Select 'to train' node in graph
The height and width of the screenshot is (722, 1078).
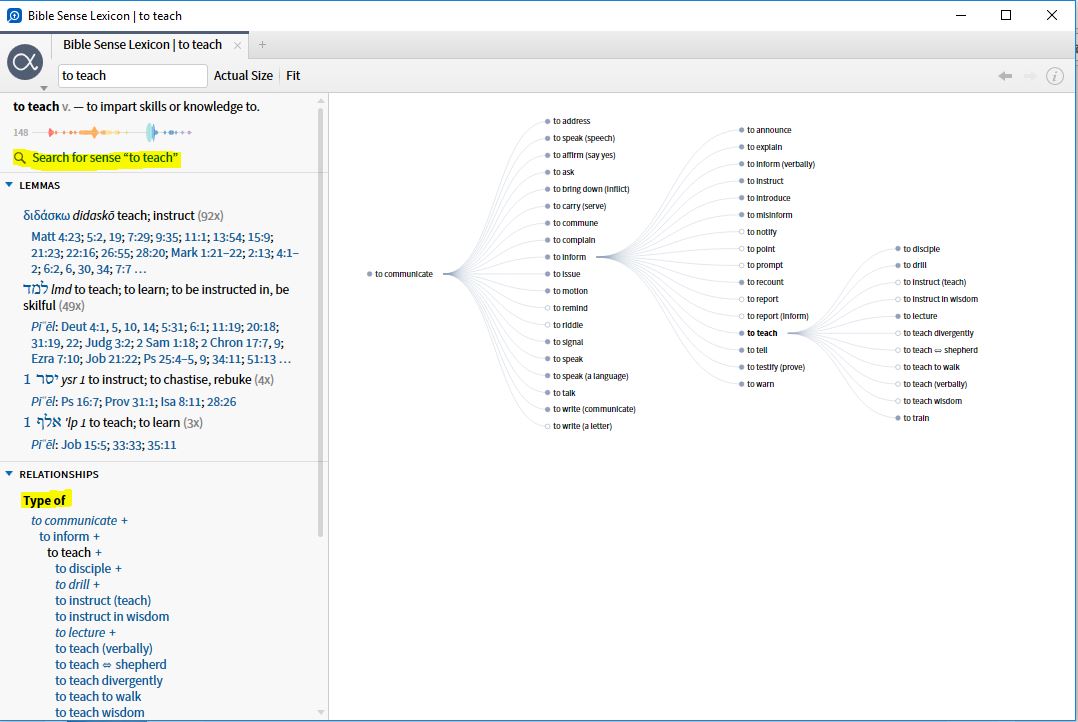pyautogui.click(x=912, y=418)
